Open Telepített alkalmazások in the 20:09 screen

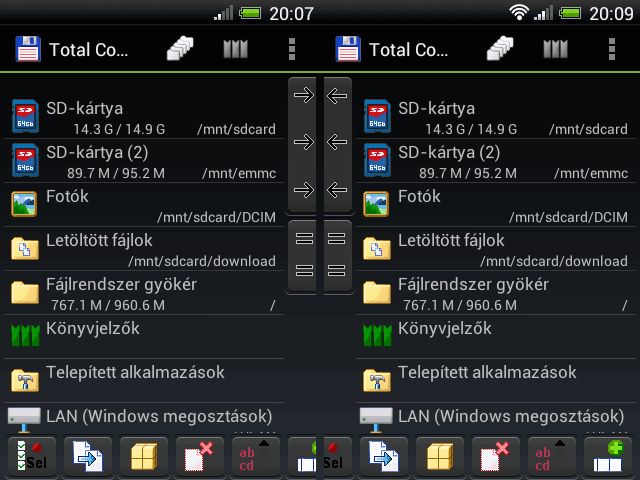click(496, 381)
